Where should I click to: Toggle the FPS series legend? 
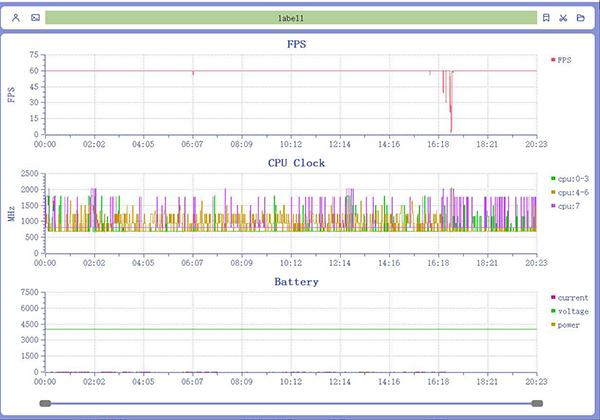pos(562,60)
